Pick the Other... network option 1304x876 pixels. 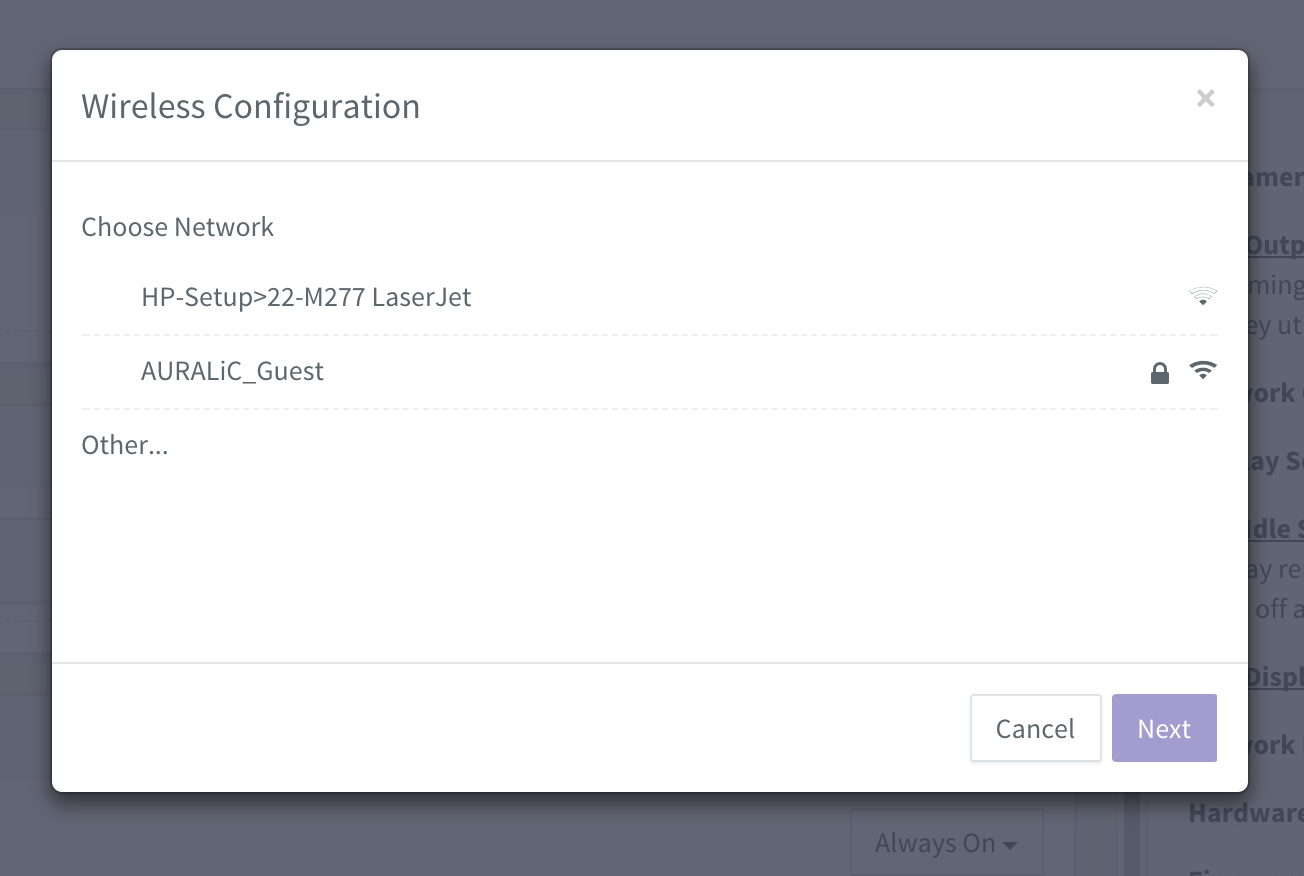pos(125,445)
